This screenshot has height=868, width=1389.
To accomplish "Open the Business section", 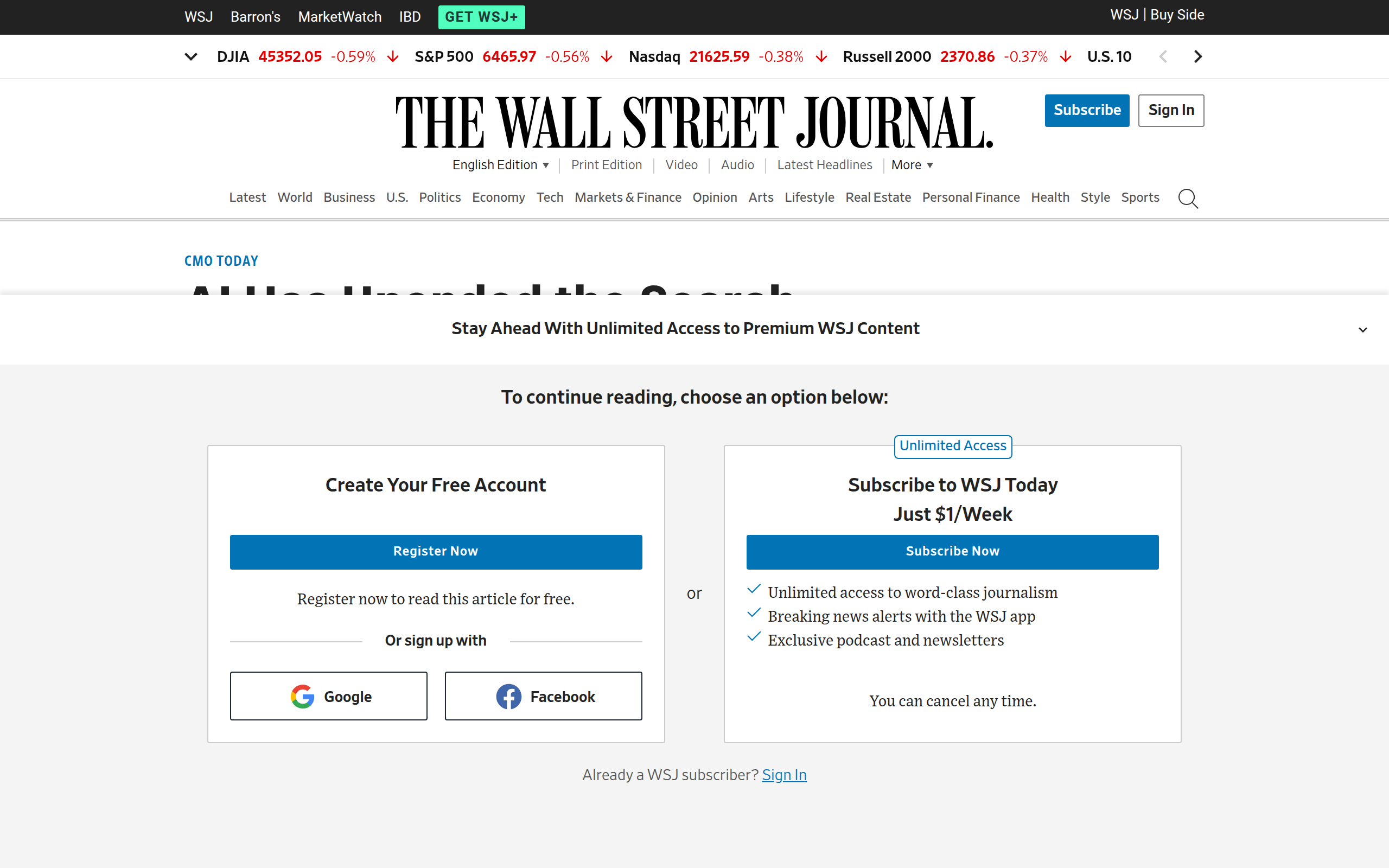I will pos(349,197).
